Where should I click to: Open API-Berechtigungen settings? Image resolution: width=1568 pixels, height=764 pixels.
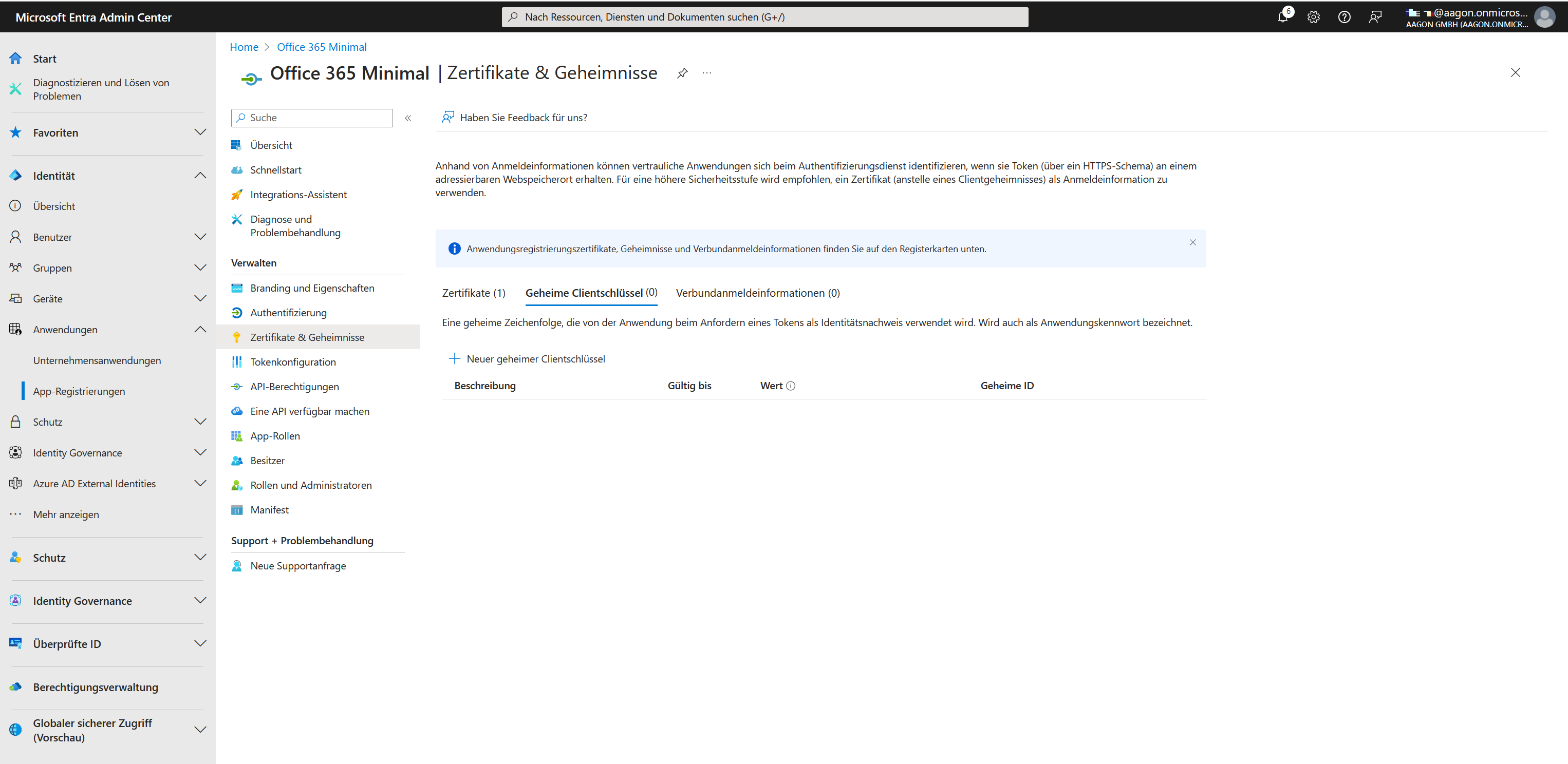click(294, 386)
